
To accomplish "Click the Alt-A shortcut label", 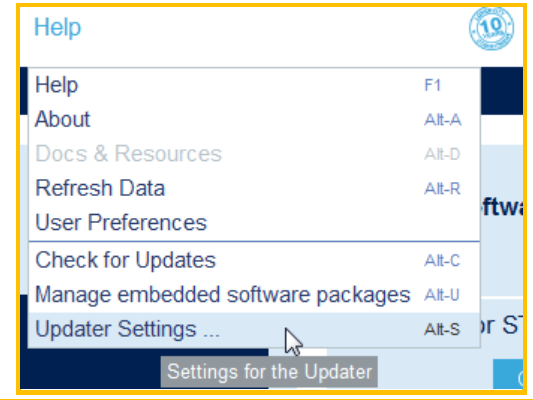I will coord(443,120).
